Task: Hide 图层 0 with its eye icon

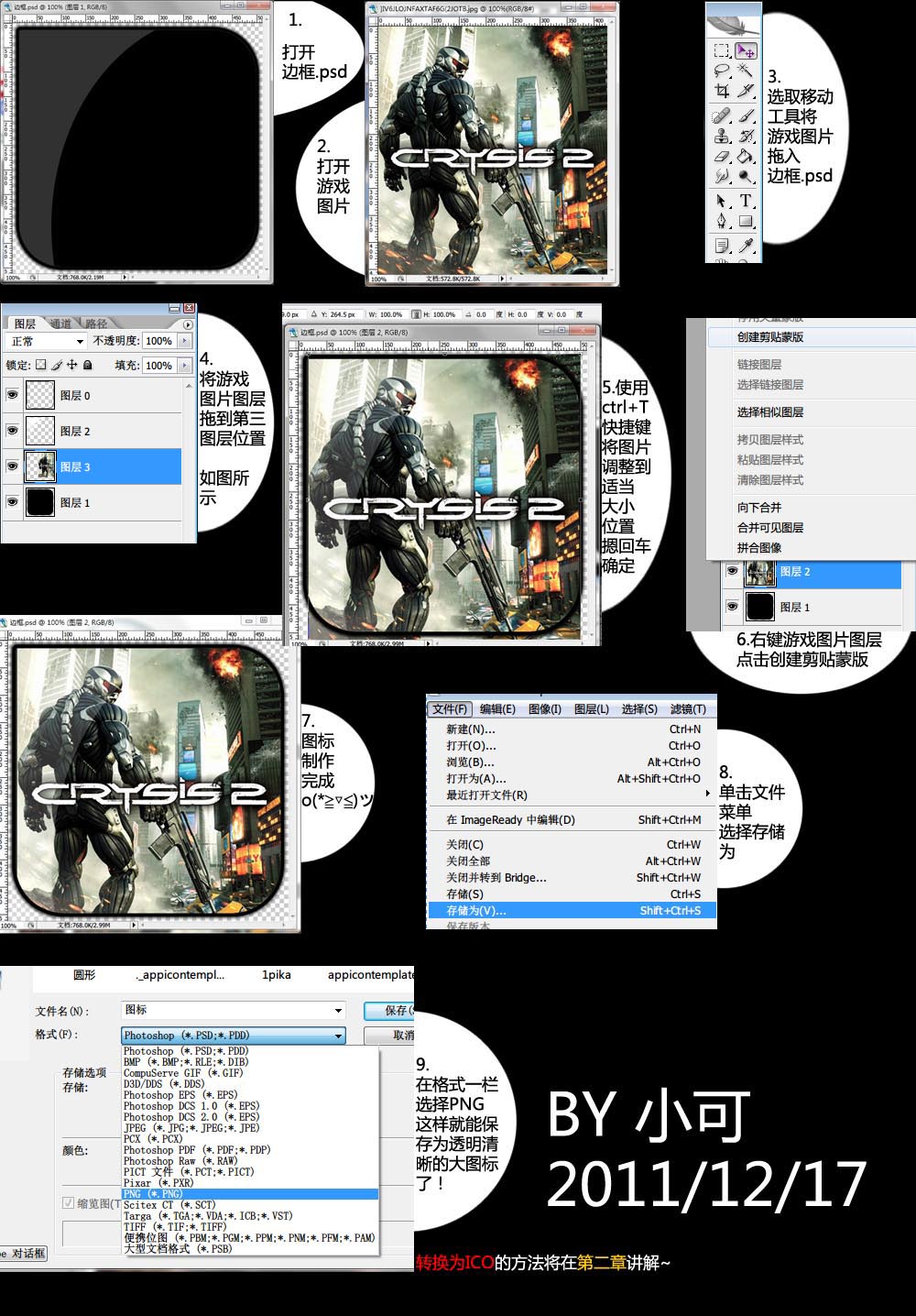Action: (12, 395)
